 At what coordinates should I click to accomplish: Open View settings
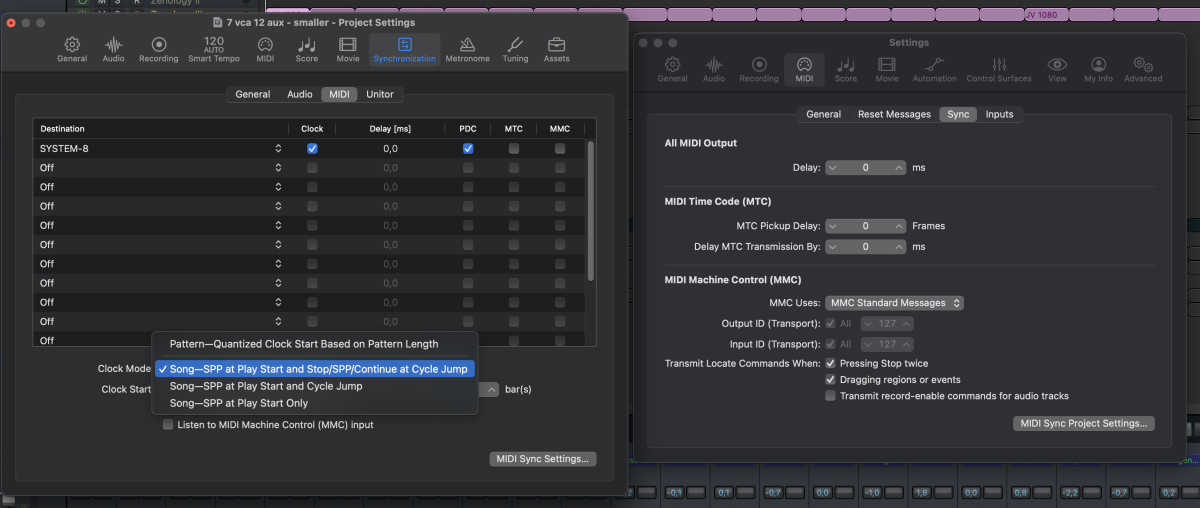click(1057, 69)
